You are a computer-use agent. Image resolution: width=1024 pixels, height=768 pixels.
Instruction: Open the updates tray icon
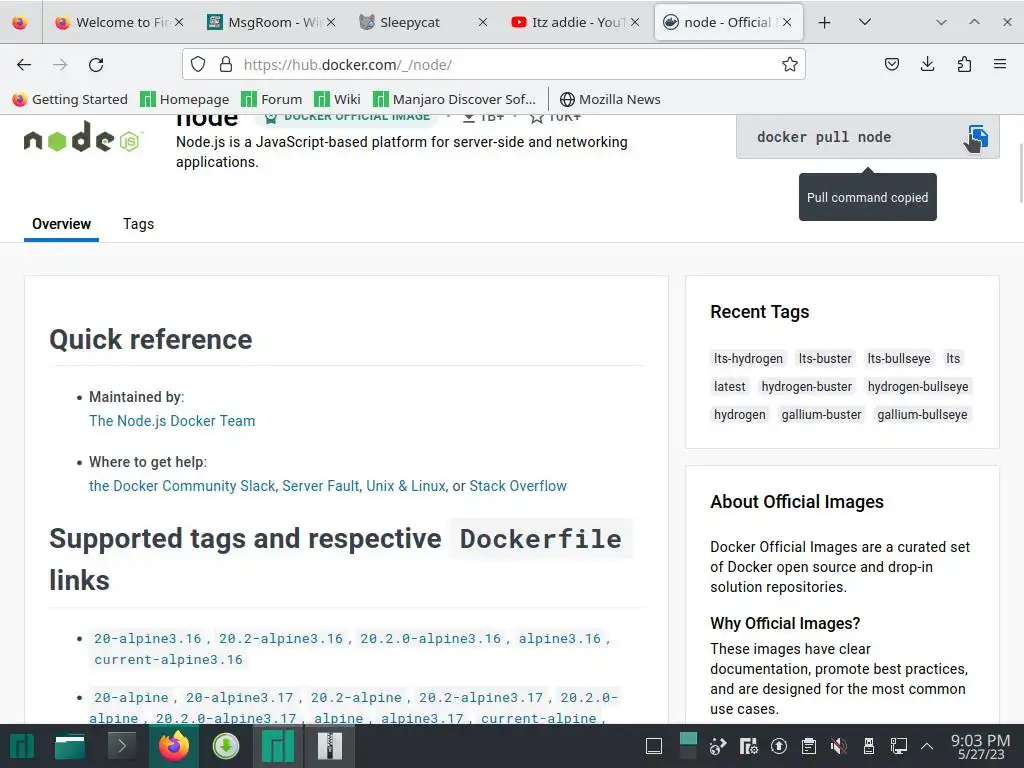[778, 746]
